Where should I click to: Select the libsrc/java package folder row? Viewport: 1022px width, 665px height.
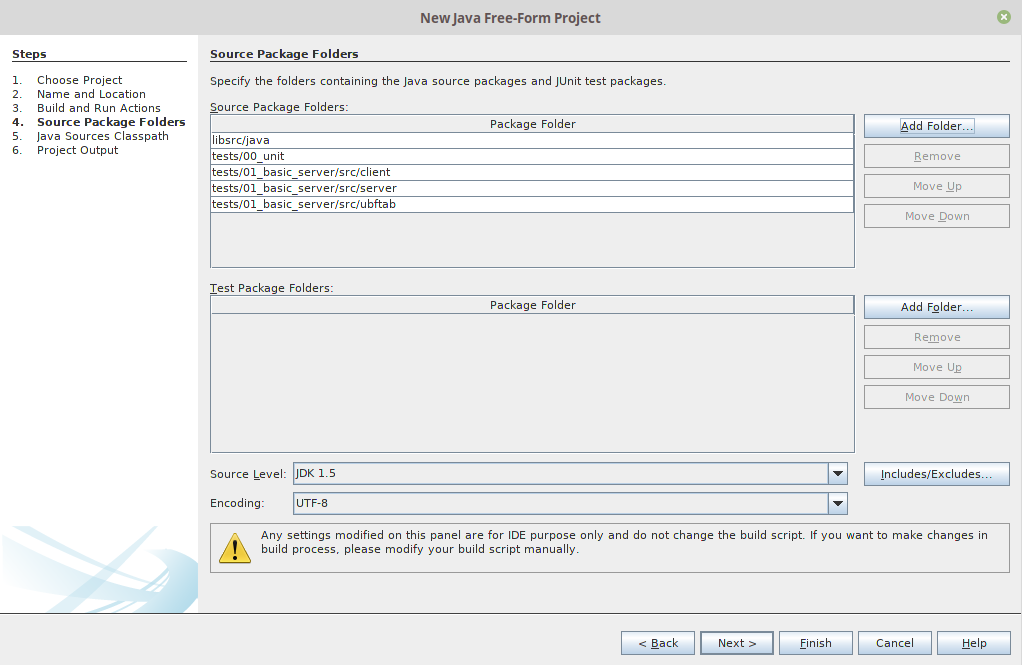(x=531, y=141)
